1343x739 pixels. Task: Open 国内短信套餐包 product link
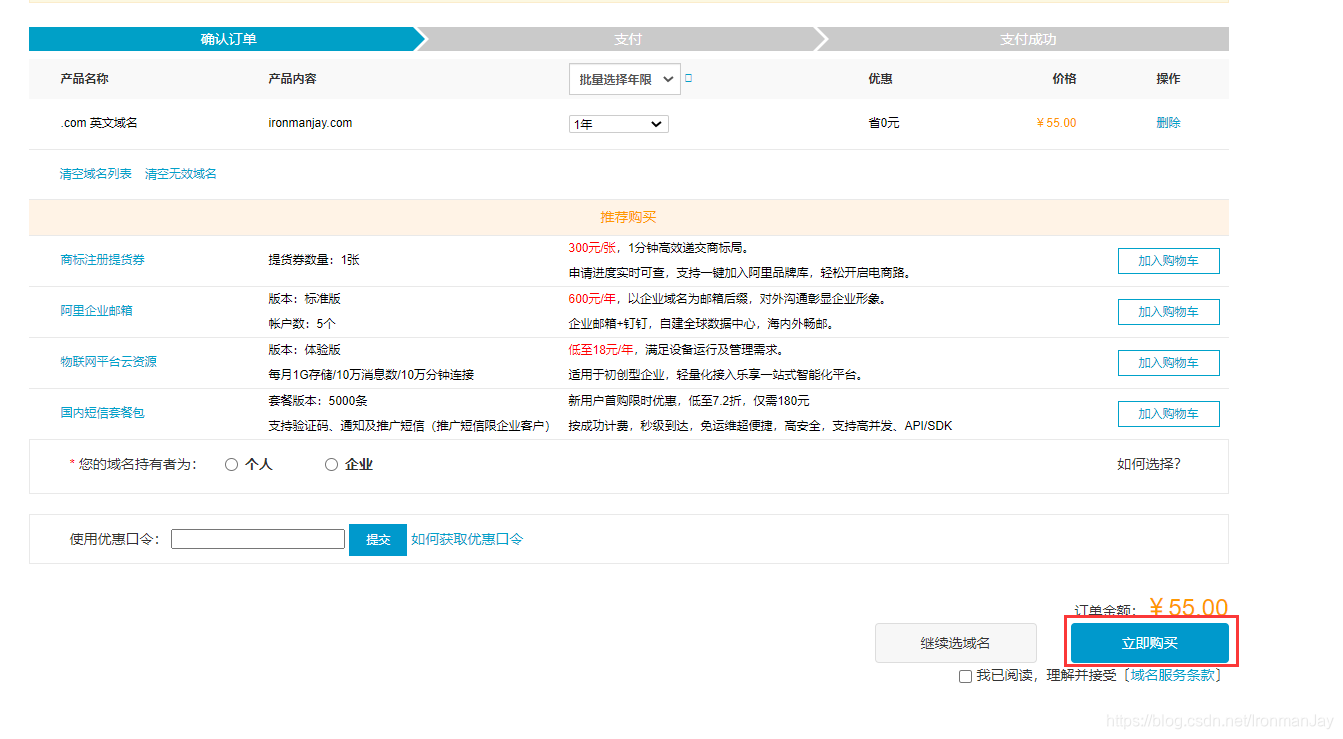(102, 413)
